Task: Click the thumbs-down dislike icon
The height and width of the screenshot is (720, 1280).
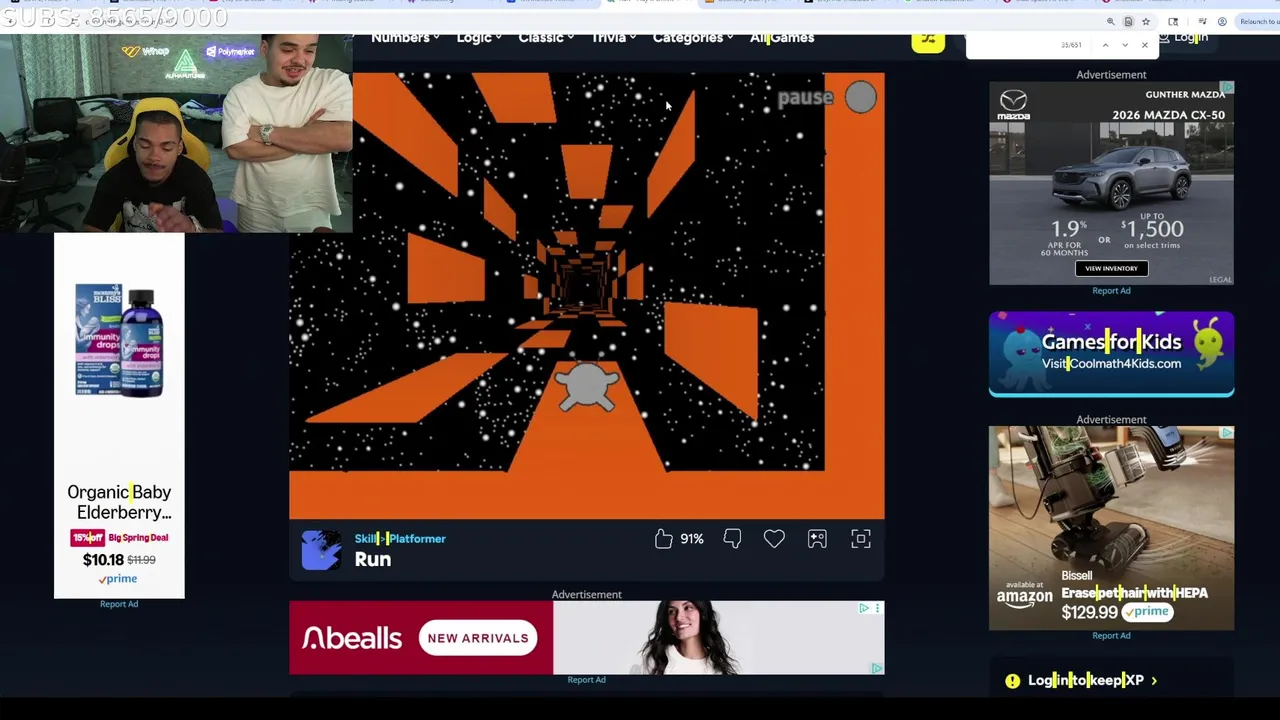Action: coord(732,539)
